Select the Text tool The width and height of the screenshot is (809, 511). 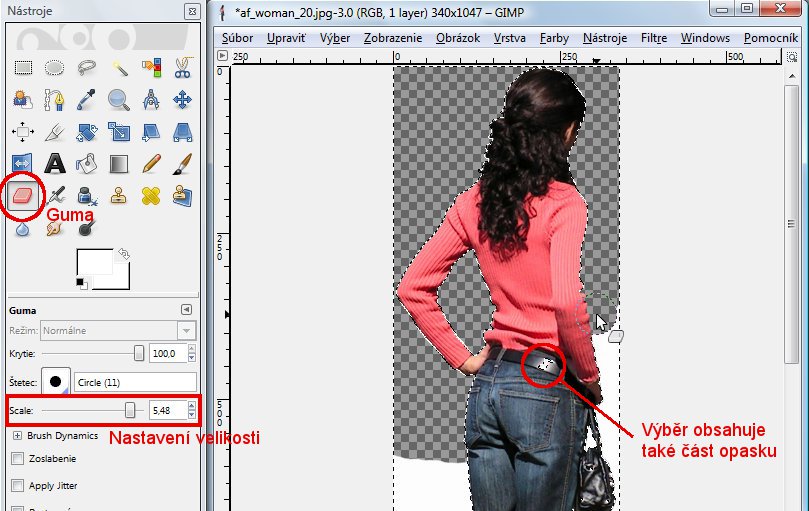[x=54, y=164]
